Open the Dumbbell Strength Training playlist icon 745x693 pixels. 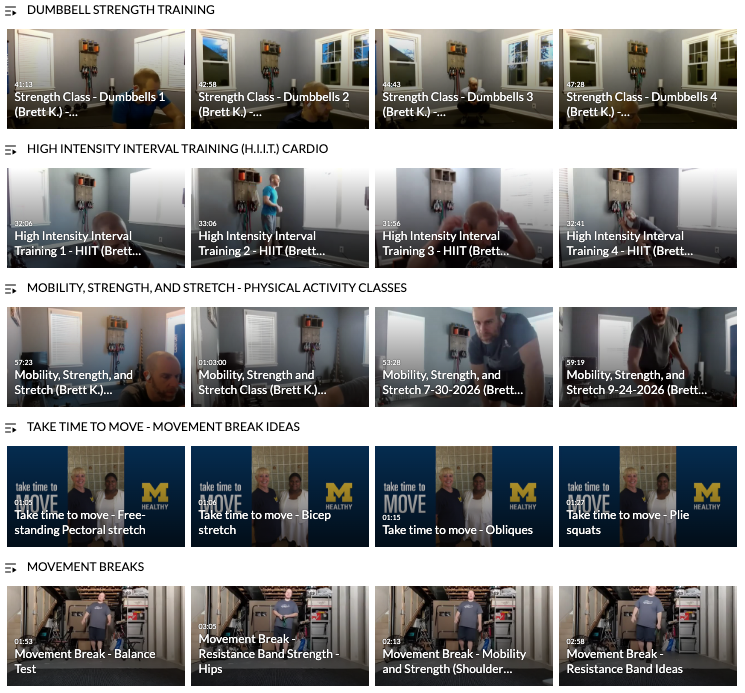(x=10, y=10)
